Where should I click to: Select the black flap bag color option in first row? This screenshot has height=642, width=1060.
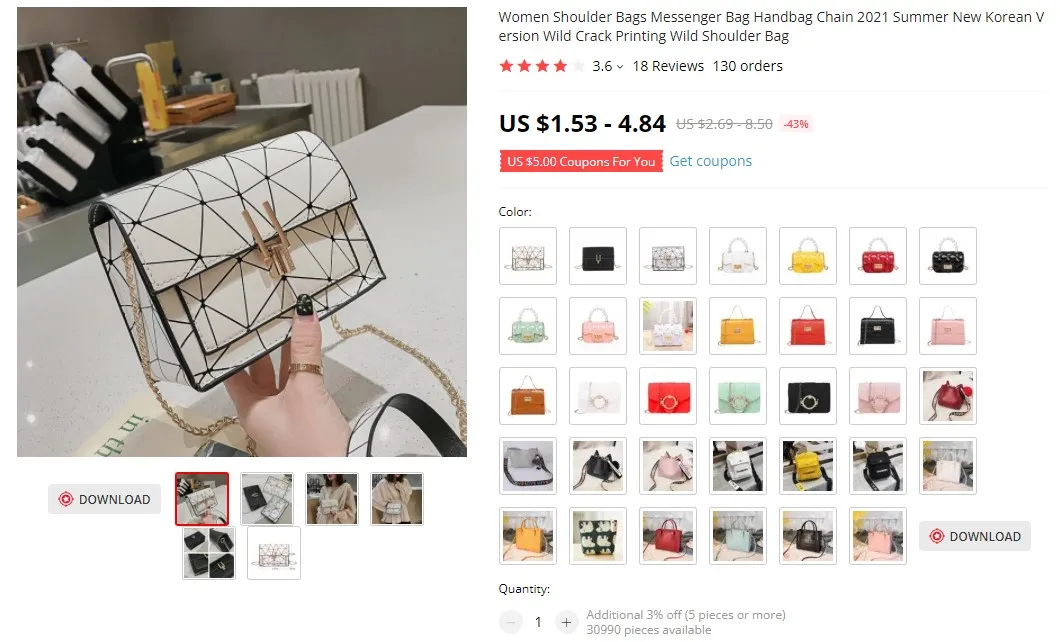598,256
